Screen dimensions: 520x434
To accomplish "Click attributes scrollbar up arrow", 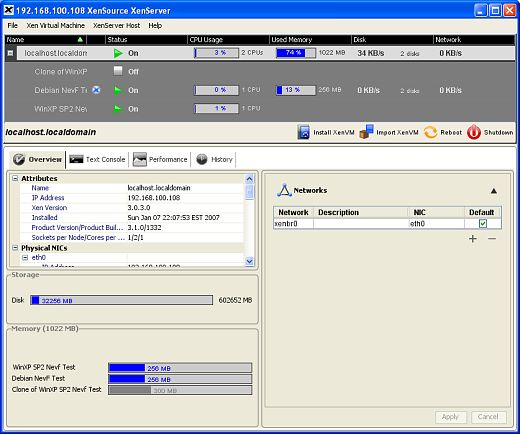I will 249,179.
